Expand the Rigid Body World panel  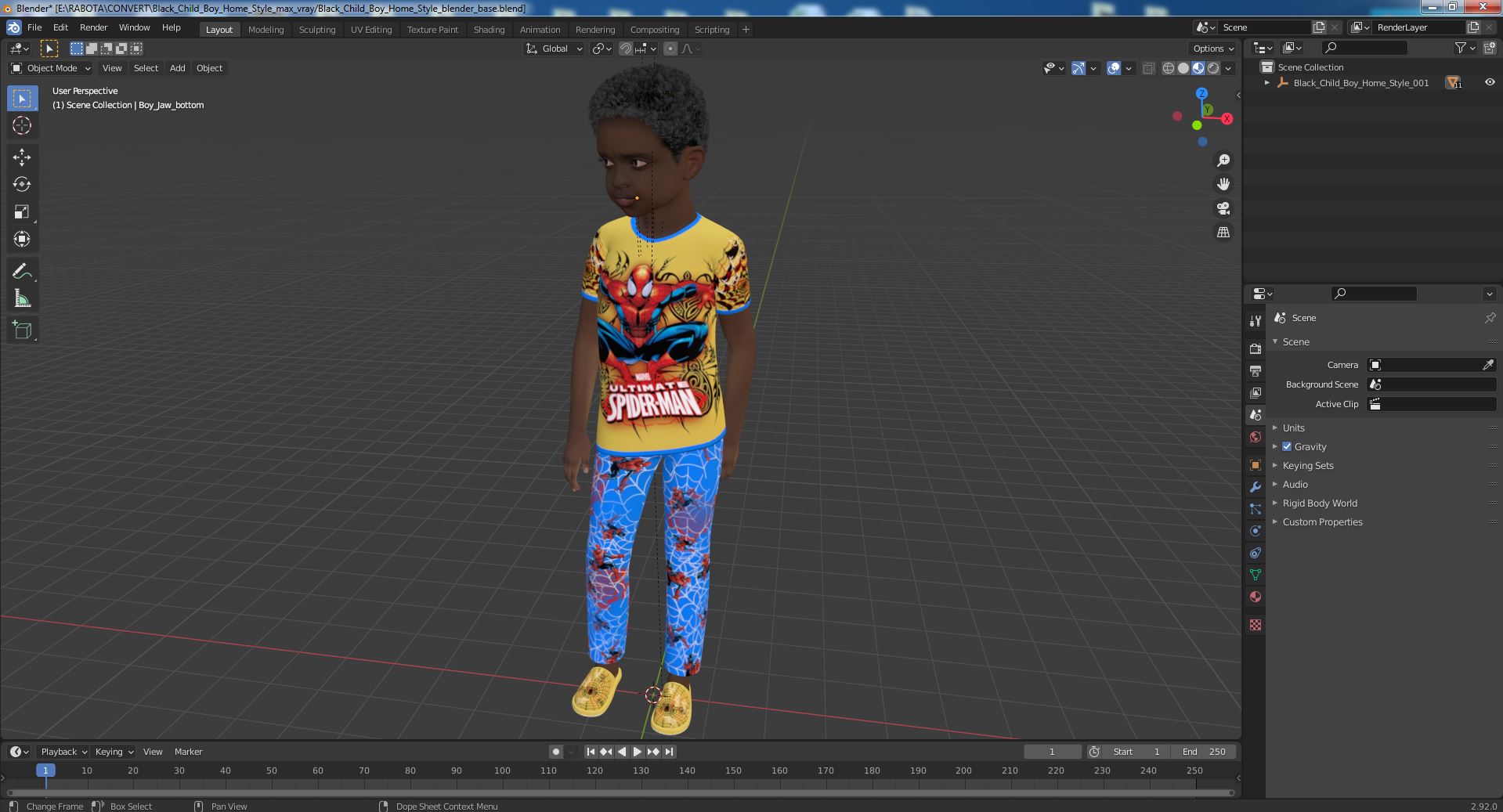(1319, 503)
